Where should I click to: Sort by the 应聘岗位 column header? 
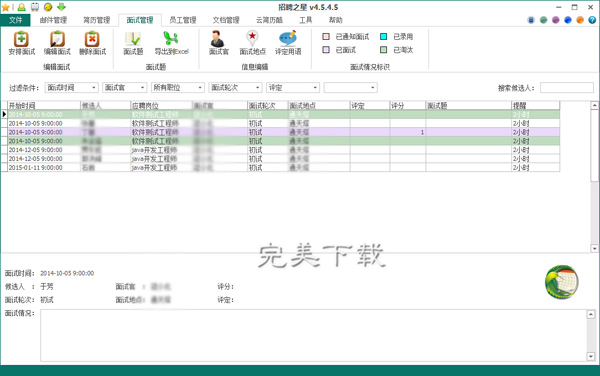[x=161, y=105]
